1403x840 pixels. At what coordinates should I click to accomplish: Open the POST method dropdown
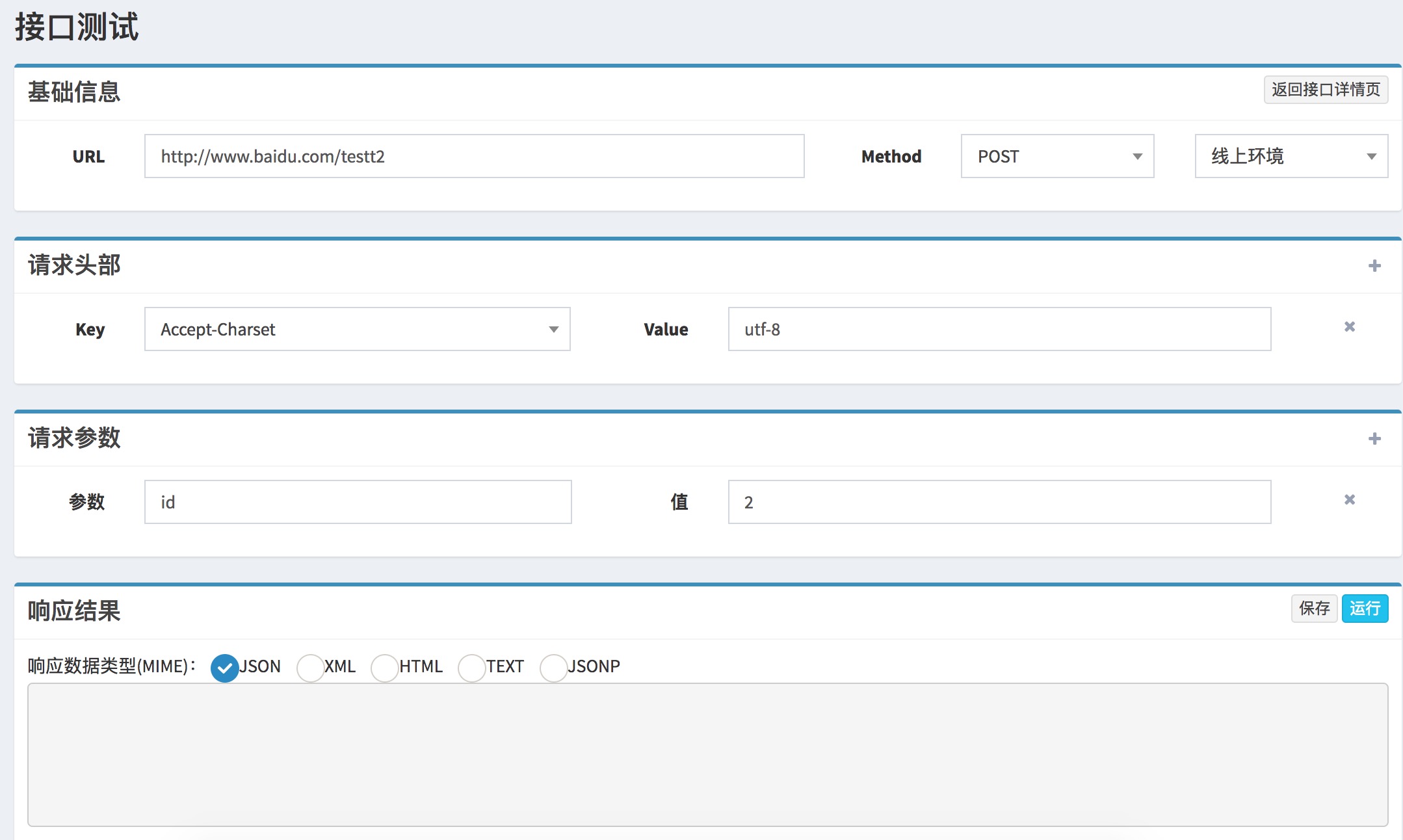(x=1057, y=157)
